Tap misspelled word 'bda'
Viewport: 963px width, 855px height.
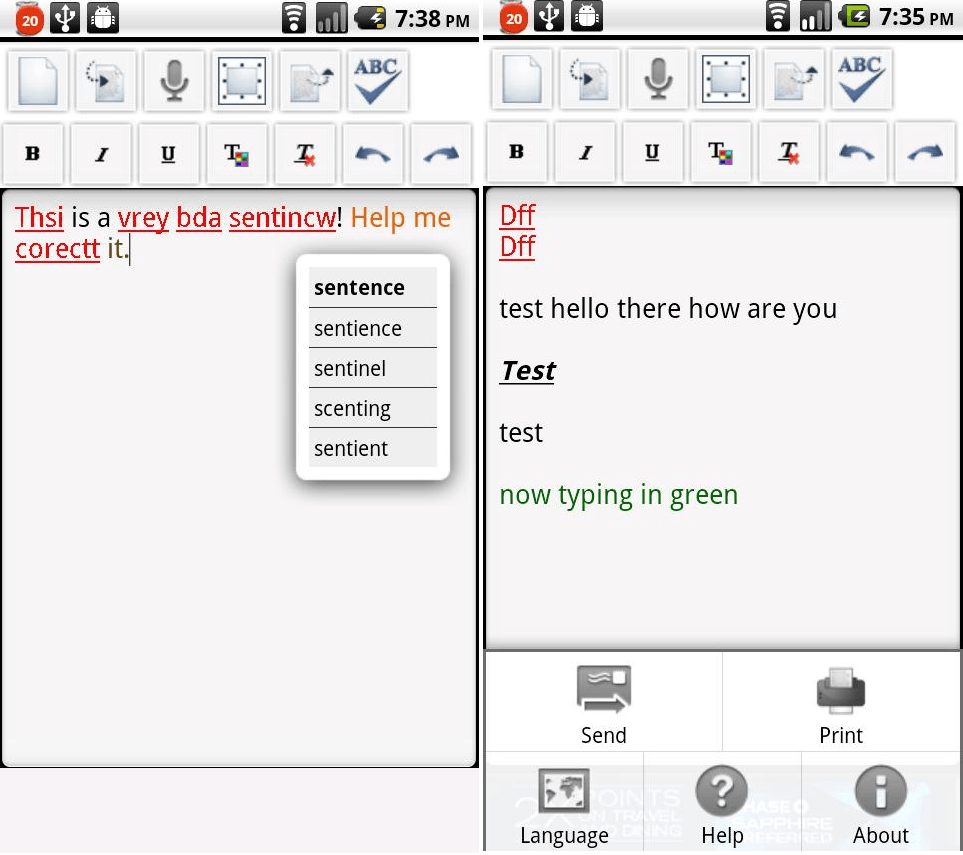tap(198, 217)
